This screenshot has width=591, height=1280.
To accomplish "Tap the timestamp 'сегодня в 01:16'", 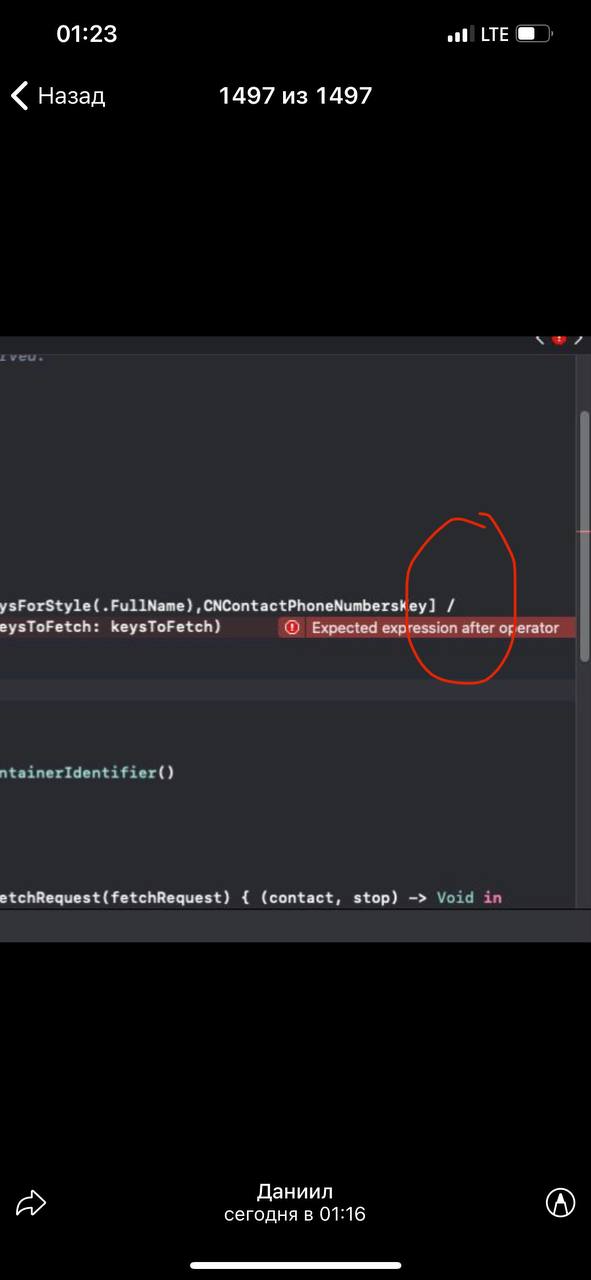I will pyautogui.click(x=295, y=1215).
